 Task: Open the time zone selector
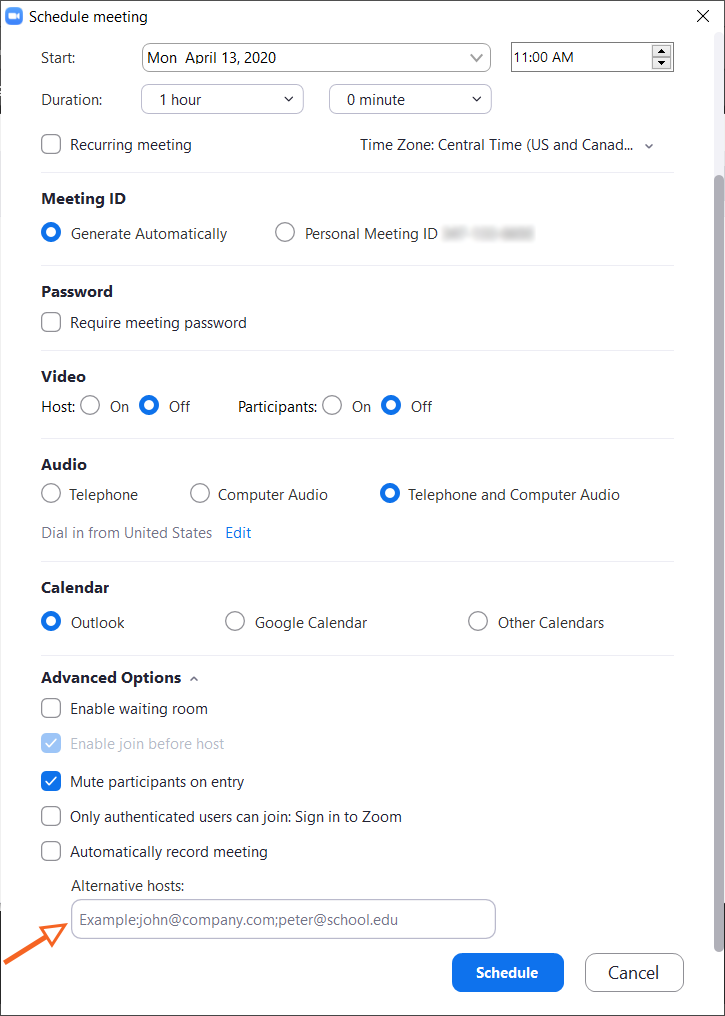649,145
